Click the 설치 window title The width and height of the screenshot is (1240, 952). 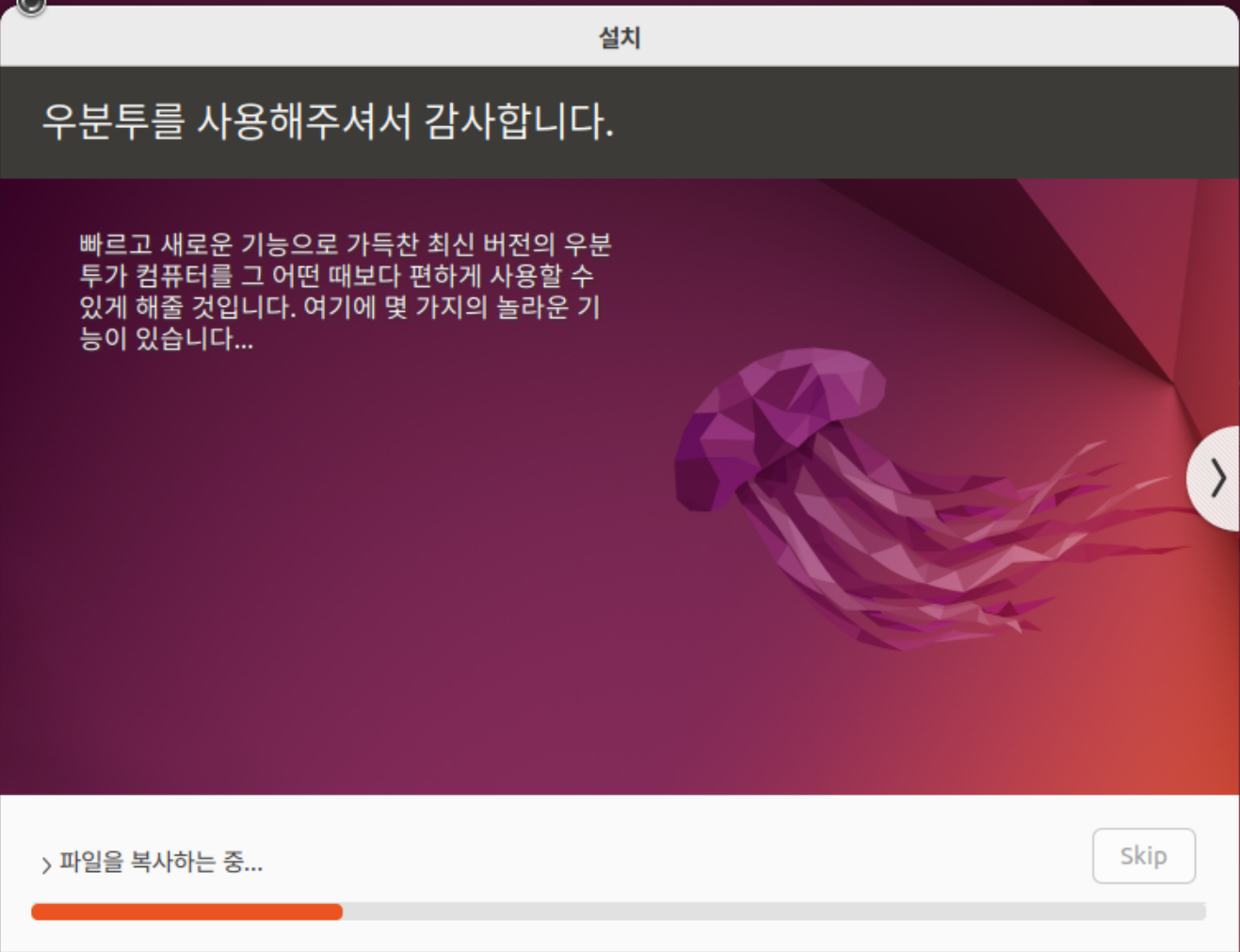[x=620, y=38]
